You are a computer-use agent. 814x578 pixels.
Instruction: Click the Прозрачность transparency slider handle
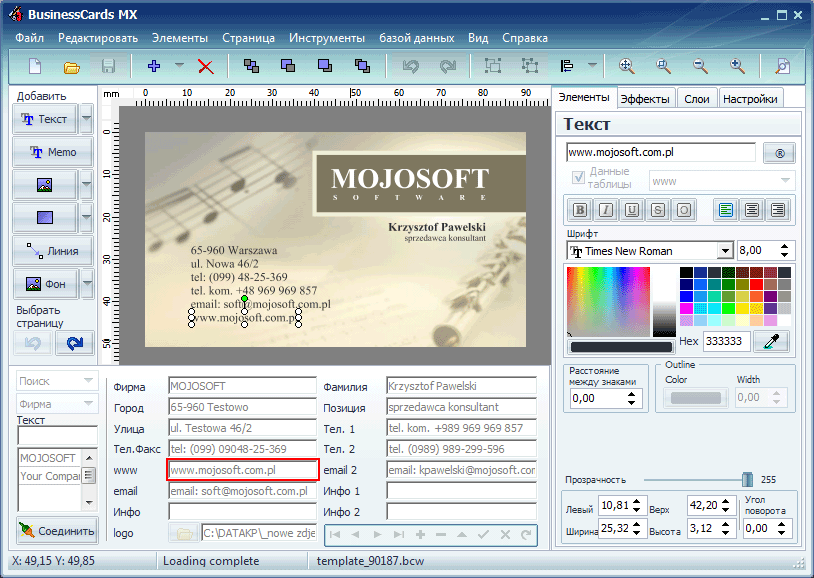[747, 479]
